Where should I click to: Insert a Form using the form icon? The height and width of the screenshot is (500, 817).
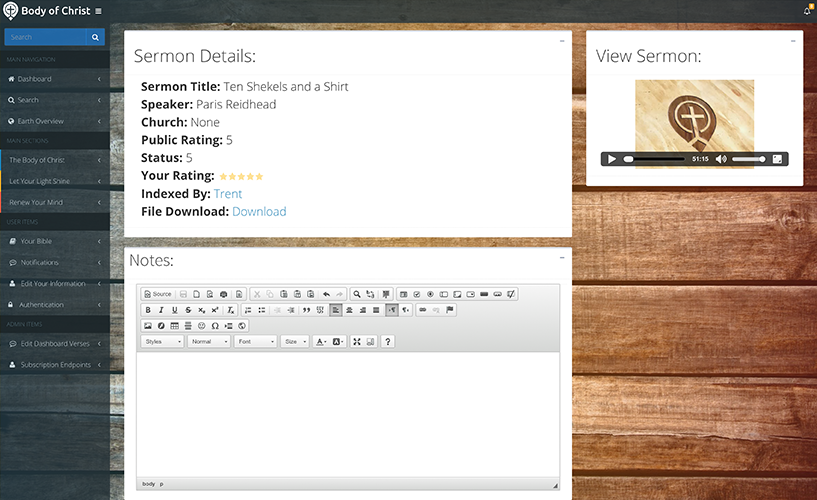[x=403, y=294]
